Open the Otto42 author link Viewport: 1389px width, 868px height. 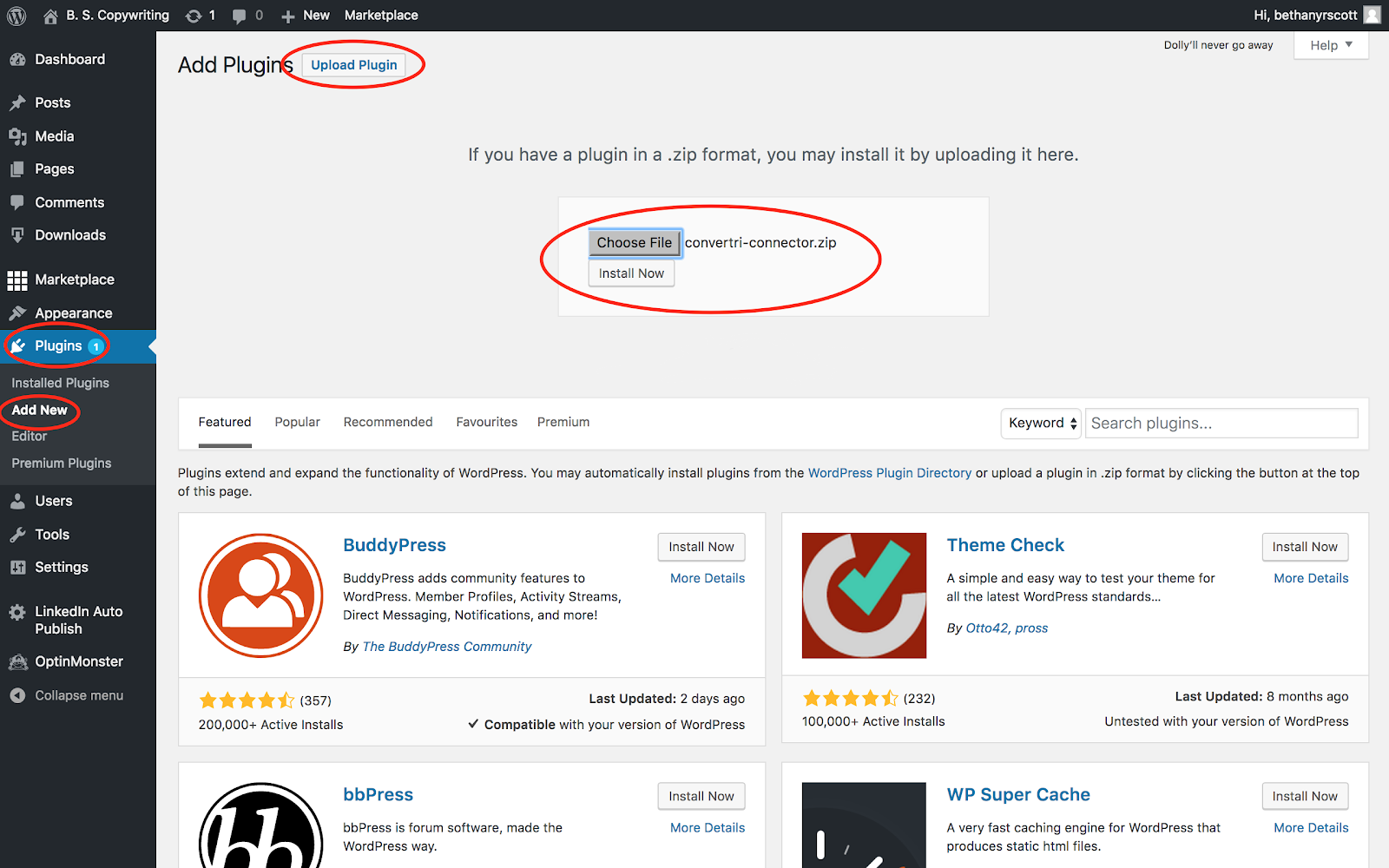(x=988, y=628)
